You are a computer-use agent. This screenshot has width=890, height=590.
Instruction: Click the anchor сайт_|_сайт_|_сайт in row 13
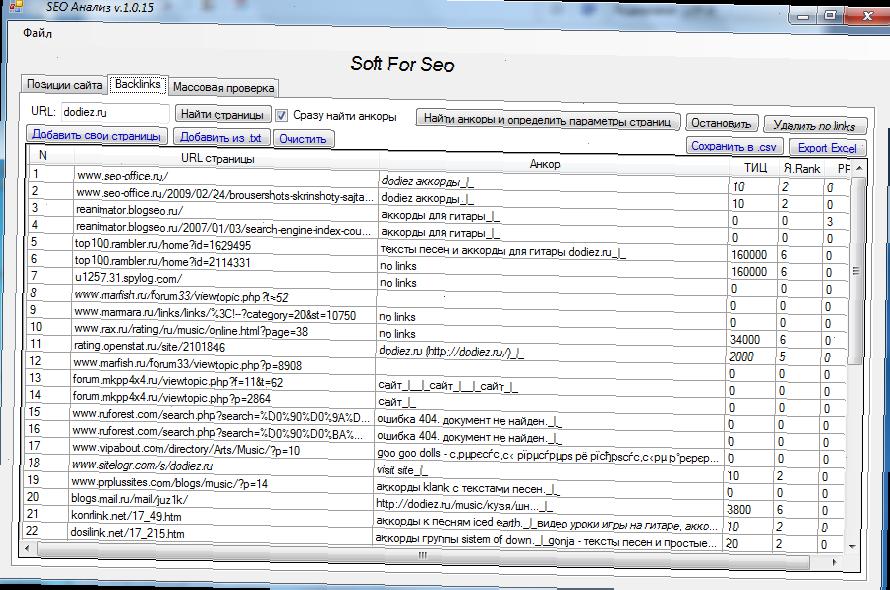tap(448, 386)
